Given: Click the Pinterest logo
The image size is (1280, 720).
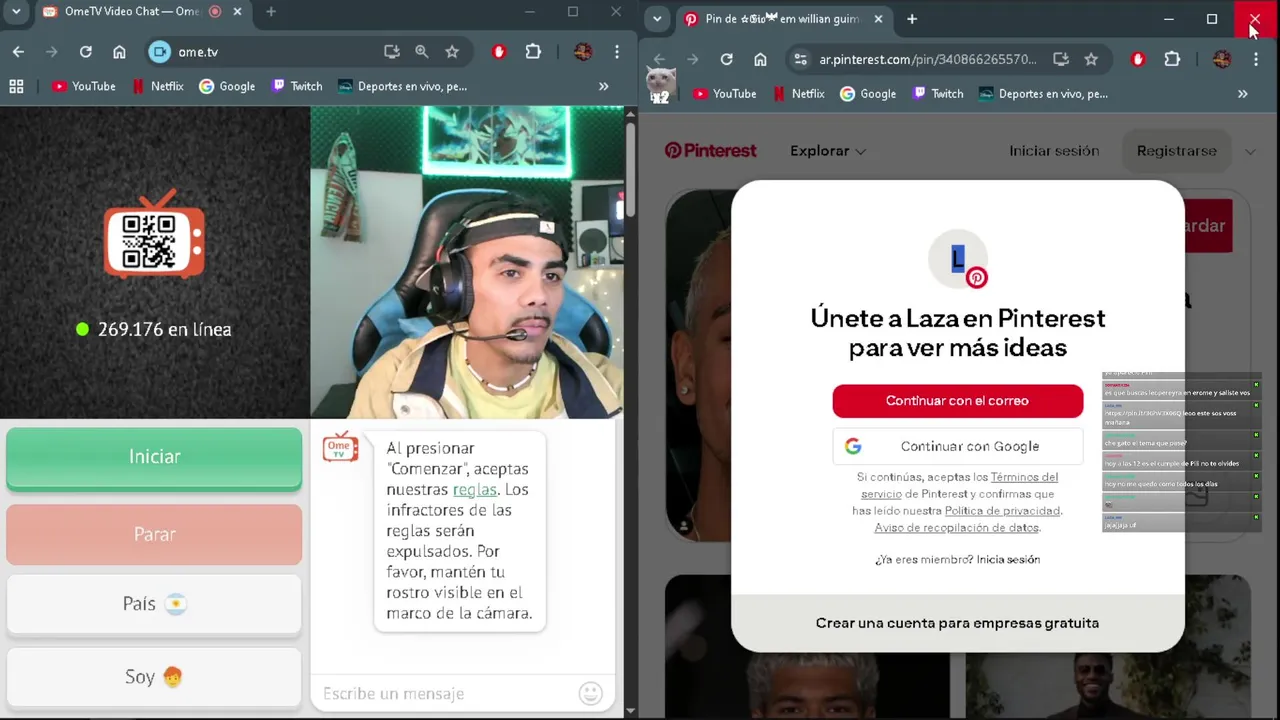Looking at the screenshot, I should (x=711, y=151).
